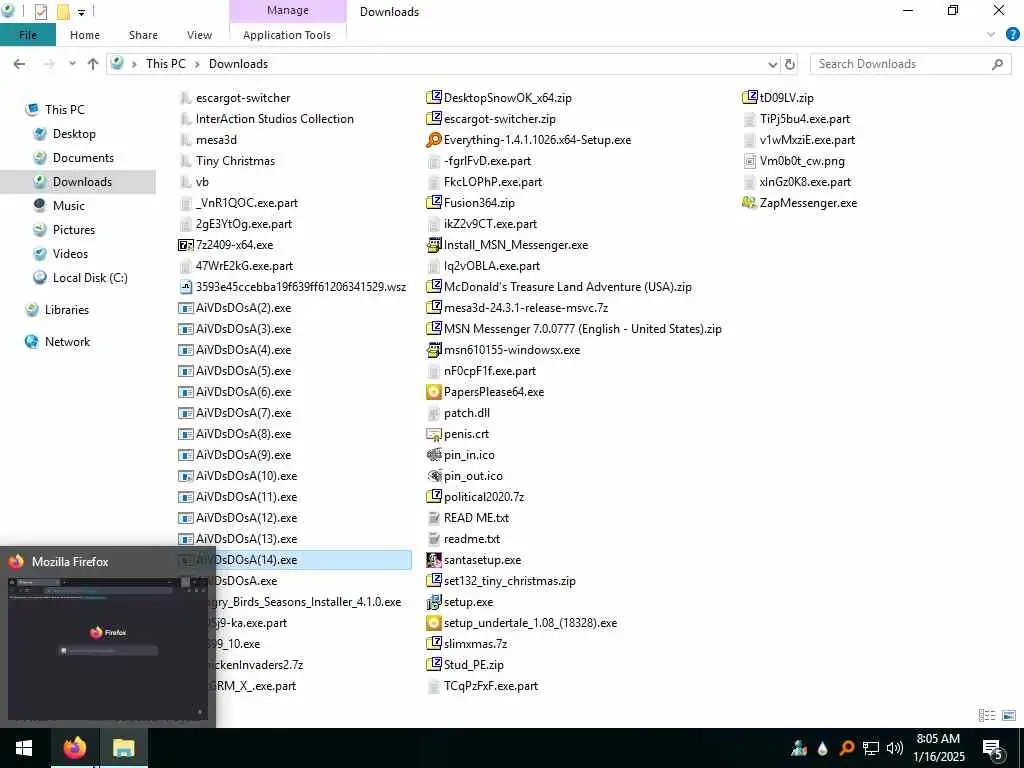Click the New folder quick access icon
Viewport: 1024px width, 768px height.
tap(63, 11)
